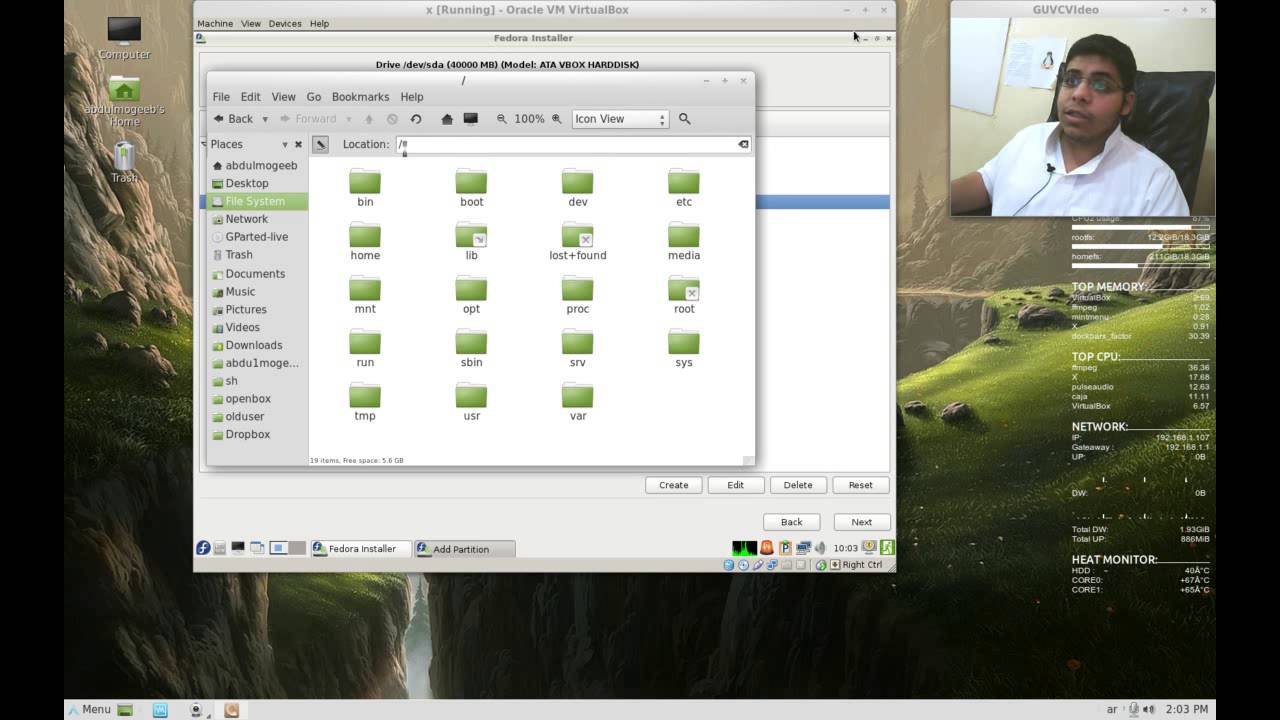This screenshot has height=720, width=1280.
Task: Click the Home folder toolbar icon
Action: (x=447, y=119)
